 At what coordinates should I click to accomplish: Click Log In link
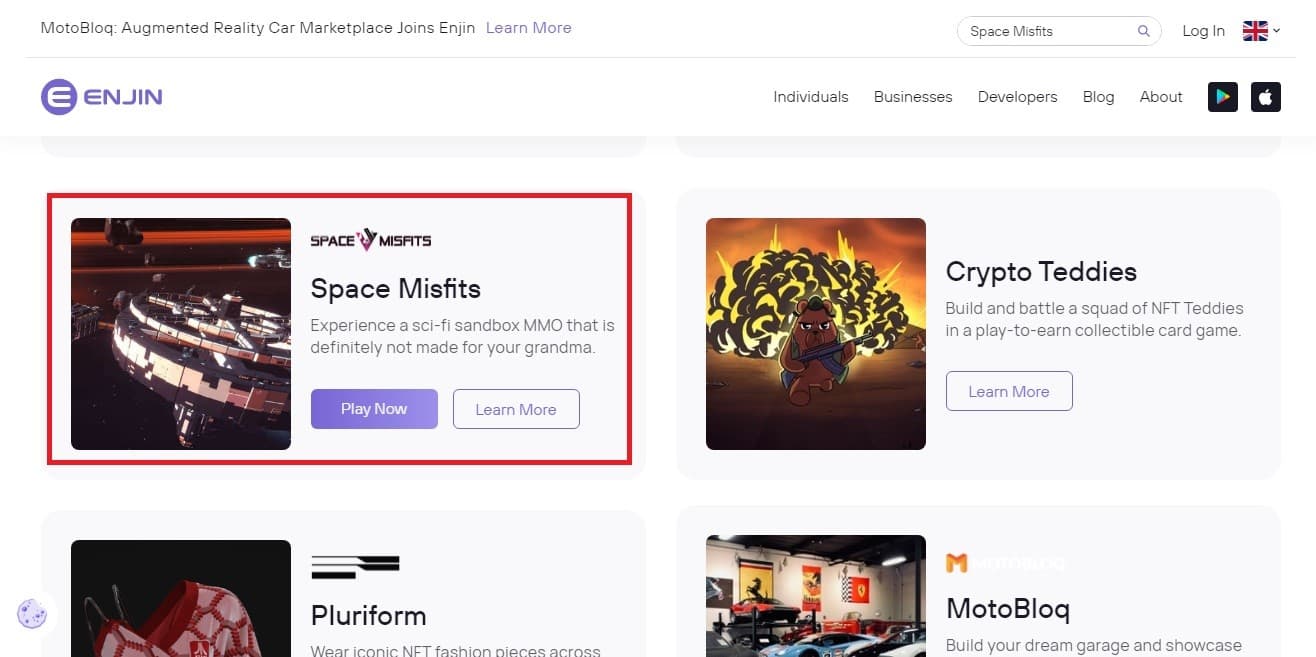point(1203,31)
